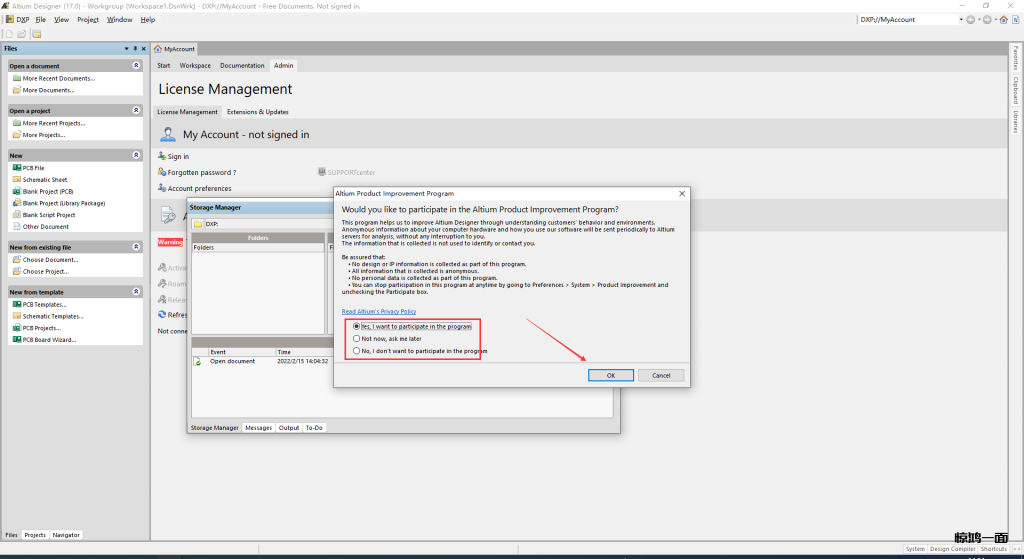
Task: Select 'Not now, ask me later' option
Action: click(356, 339)
